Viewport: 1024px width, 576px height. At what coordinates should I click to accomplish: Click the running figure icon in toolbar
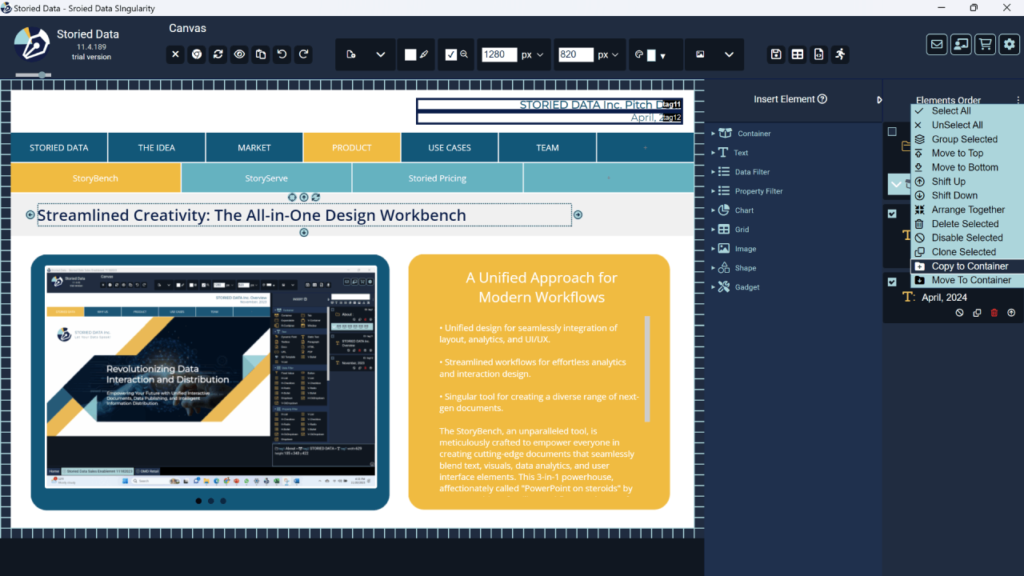[840, 54]
